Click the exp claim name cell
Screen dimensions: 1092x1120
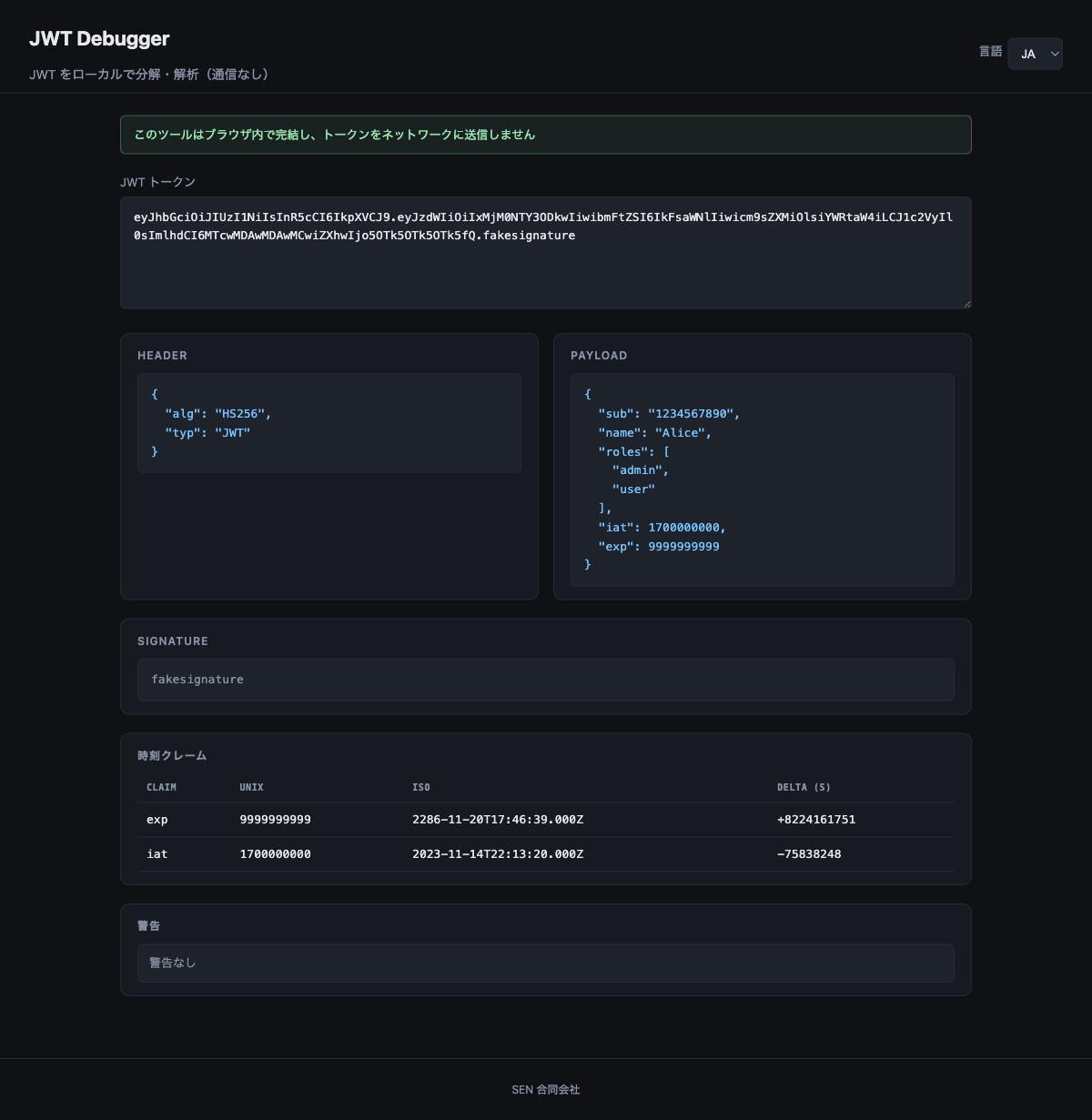[157, 820]
